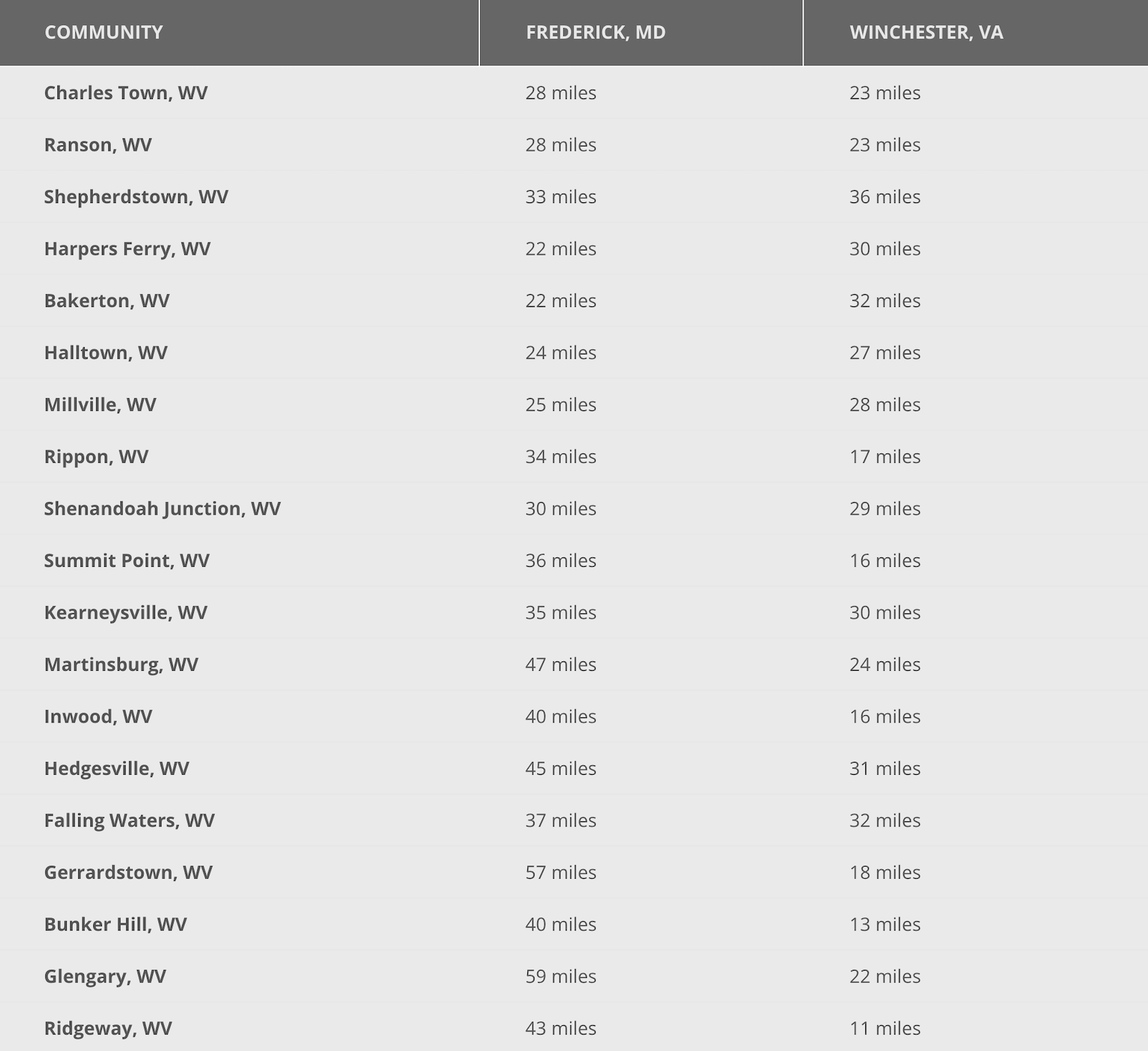1148x1051 pixels.
Task: Click Bunker Hill's 13 miles Winchester distance
Action: pos(885,925)
